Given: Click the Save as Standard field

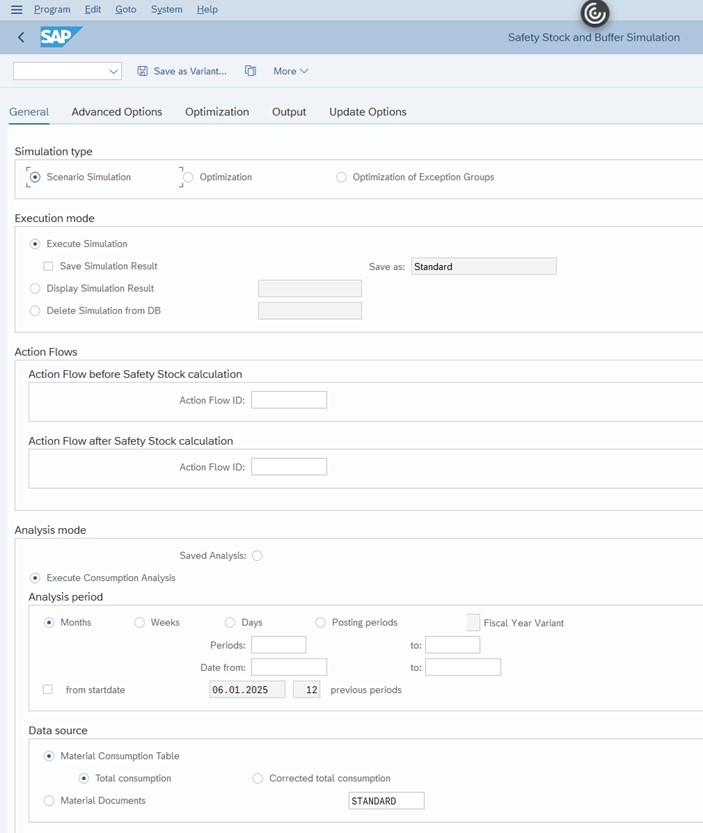Looking at the screenshot, I should 484,266.
